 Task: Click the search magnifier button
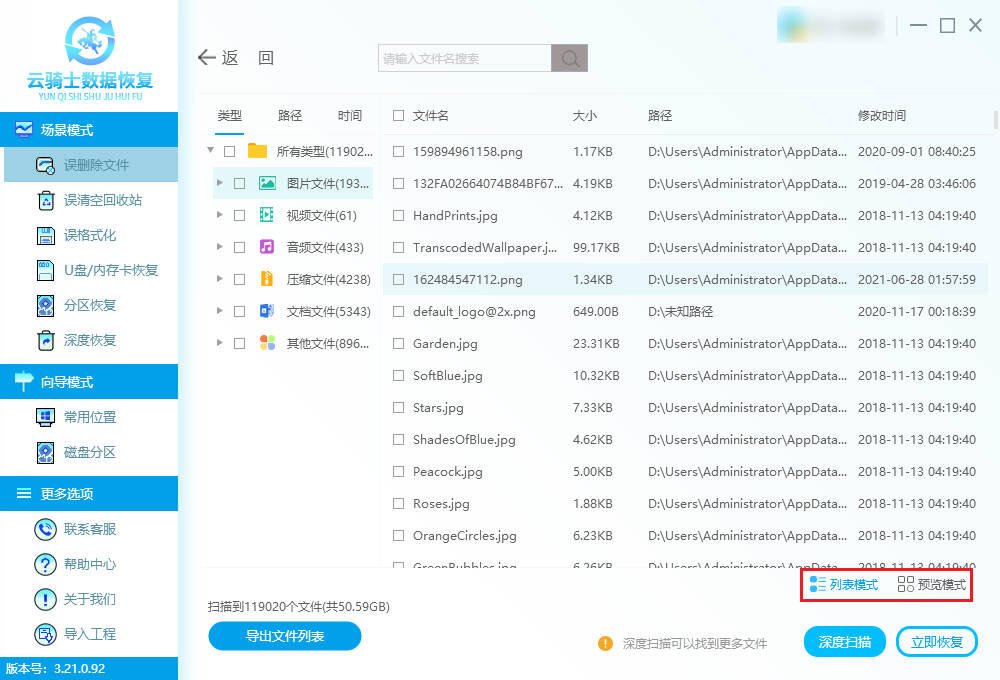click(570, 58)
